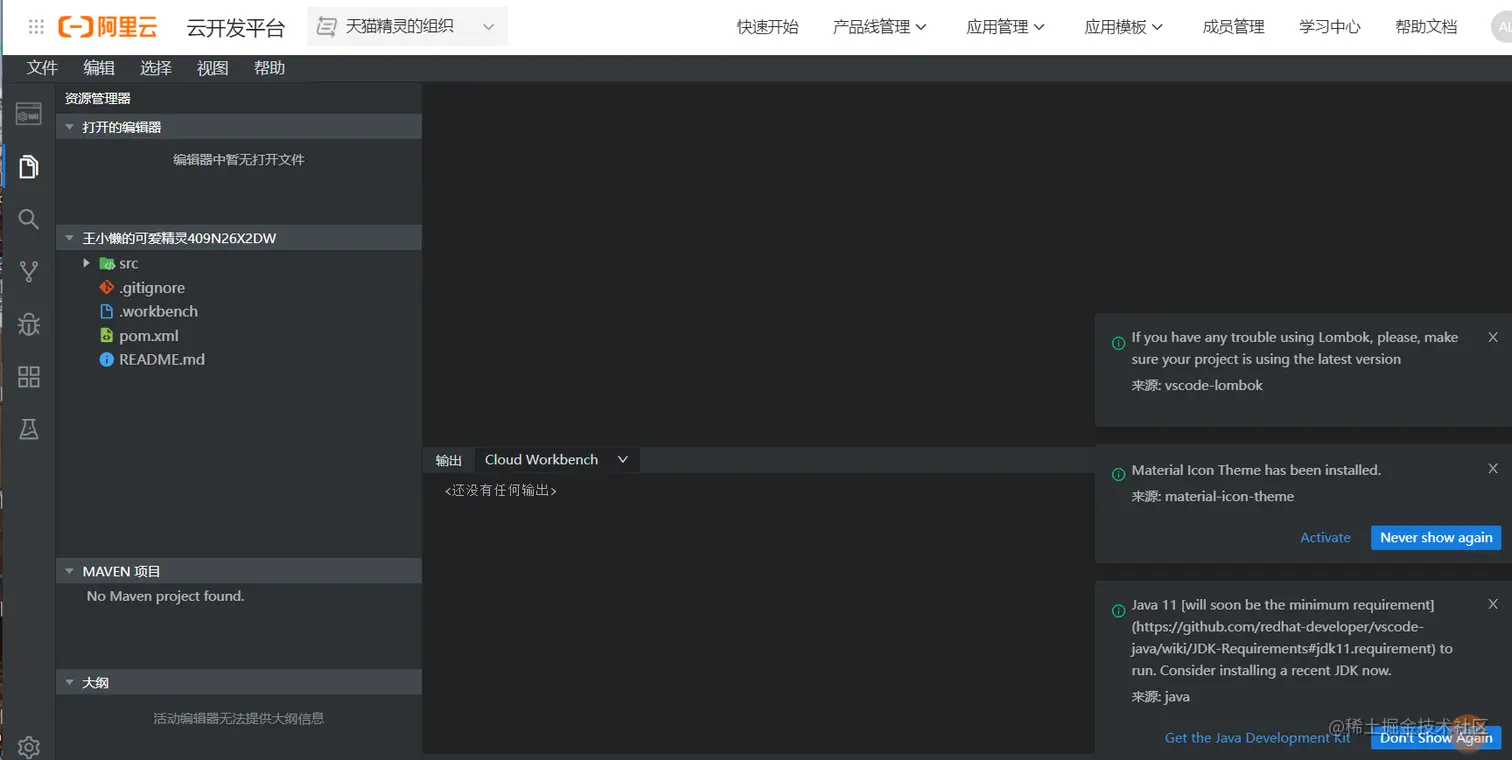
Task: Open the 选择 menu
Action: (156, 68)
